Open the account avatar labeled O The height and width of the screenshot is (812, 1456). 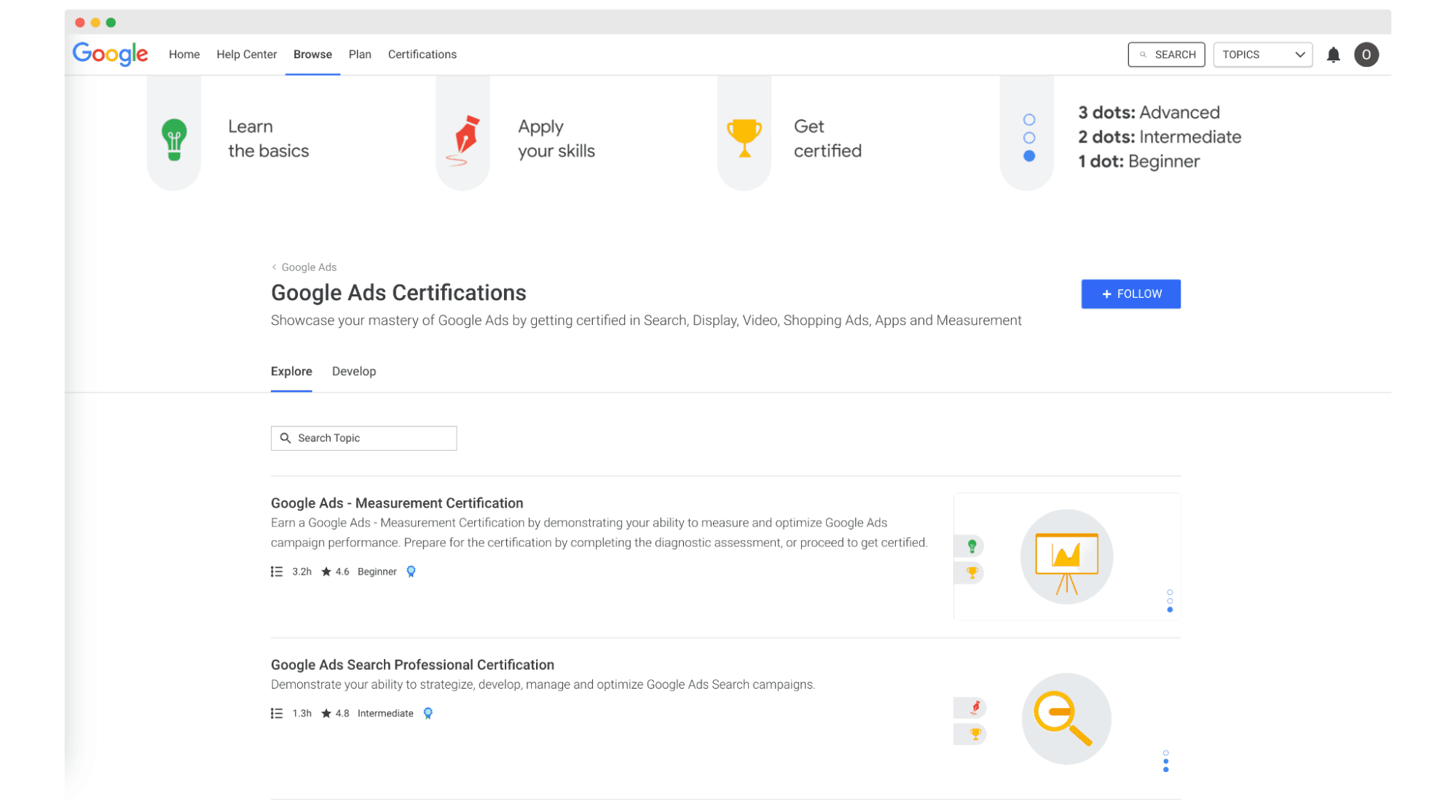tap(1366, 55)
